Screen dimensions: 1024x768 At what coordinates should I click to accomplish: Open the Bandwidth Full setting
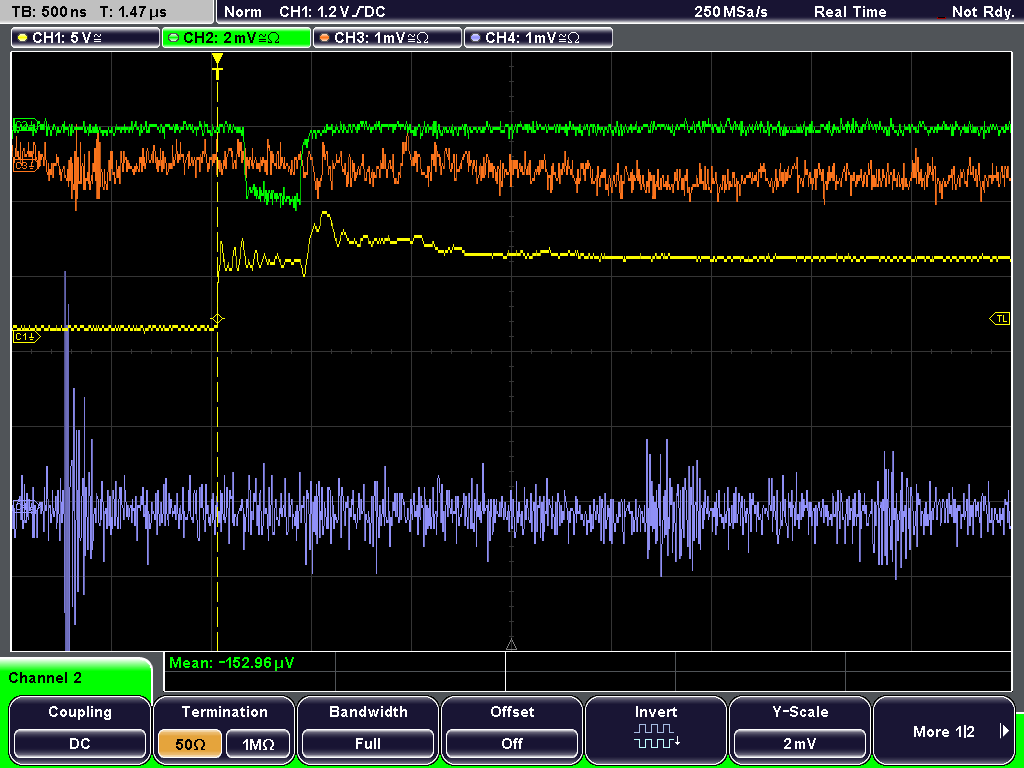coord(368,730)
